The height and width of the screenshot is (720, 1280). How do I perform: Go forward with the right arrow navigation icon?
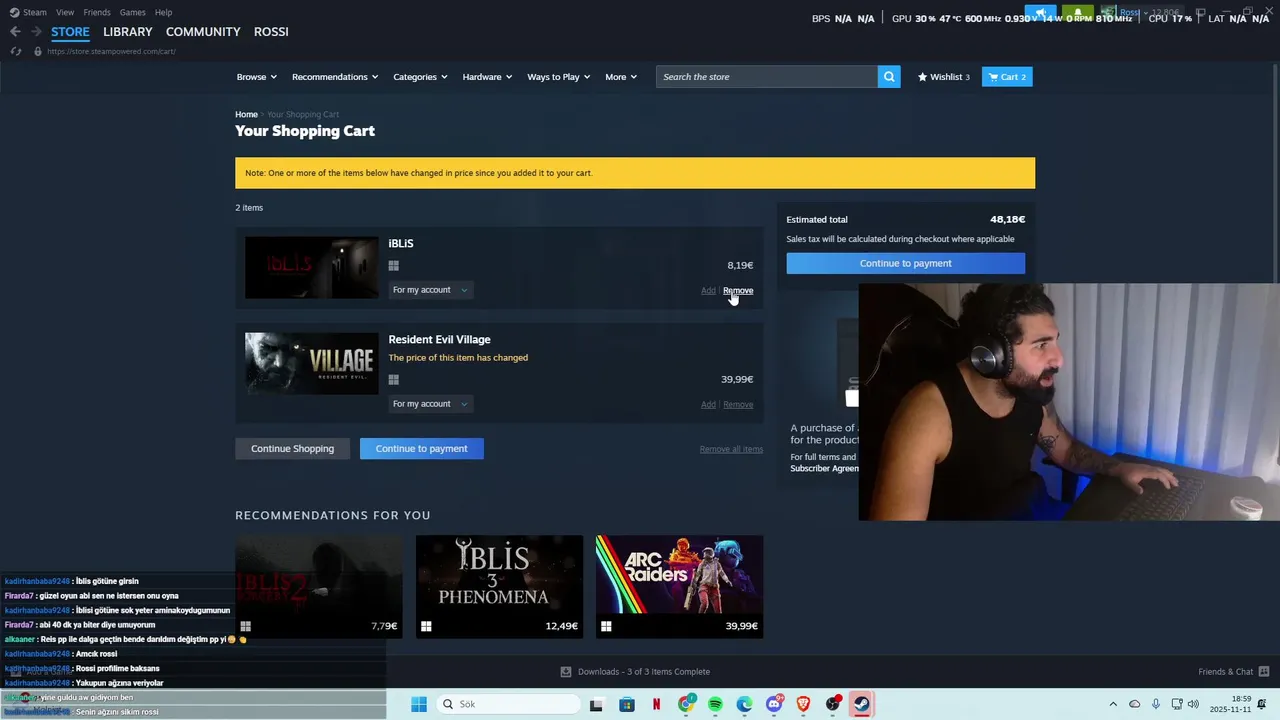(36, 32)
